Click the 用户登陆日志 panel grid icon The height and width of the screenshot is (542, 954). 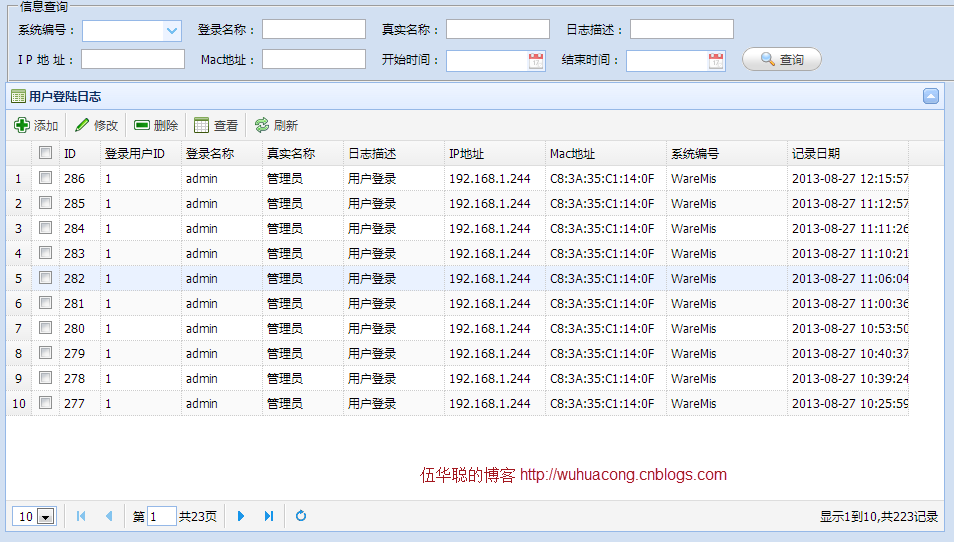pos(18,96)
